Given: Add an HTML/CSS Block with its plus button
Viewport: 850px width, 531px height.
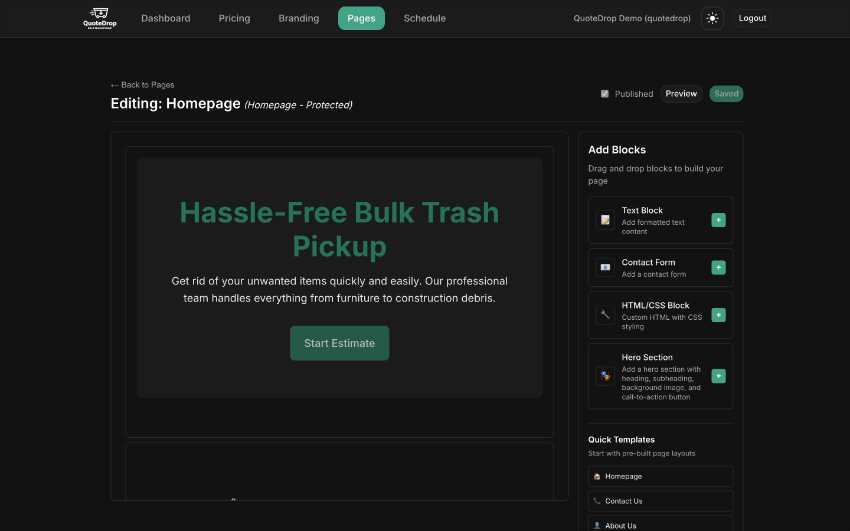Looking at the screenshot, I should tap(718, 315).
